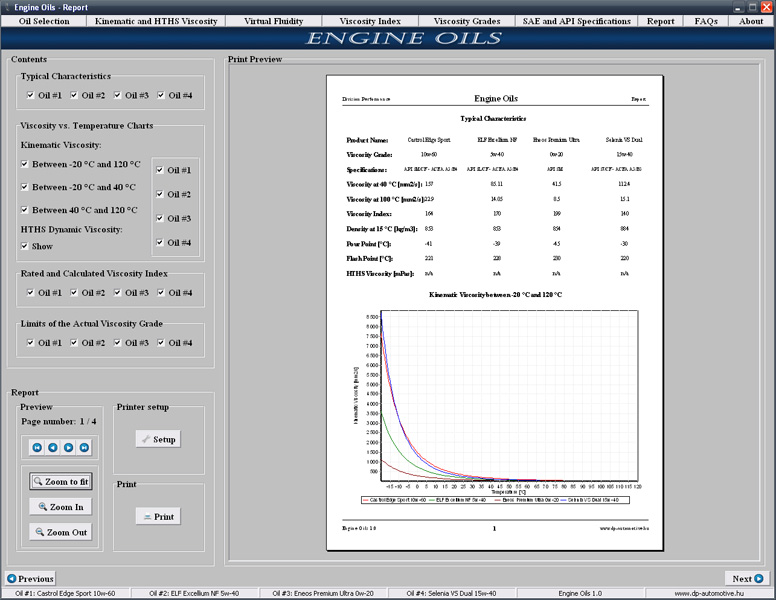The width and height of the screenshot is (776, 600).
Task: Maximize the Engine Oils window
Action: pos(752,7)
